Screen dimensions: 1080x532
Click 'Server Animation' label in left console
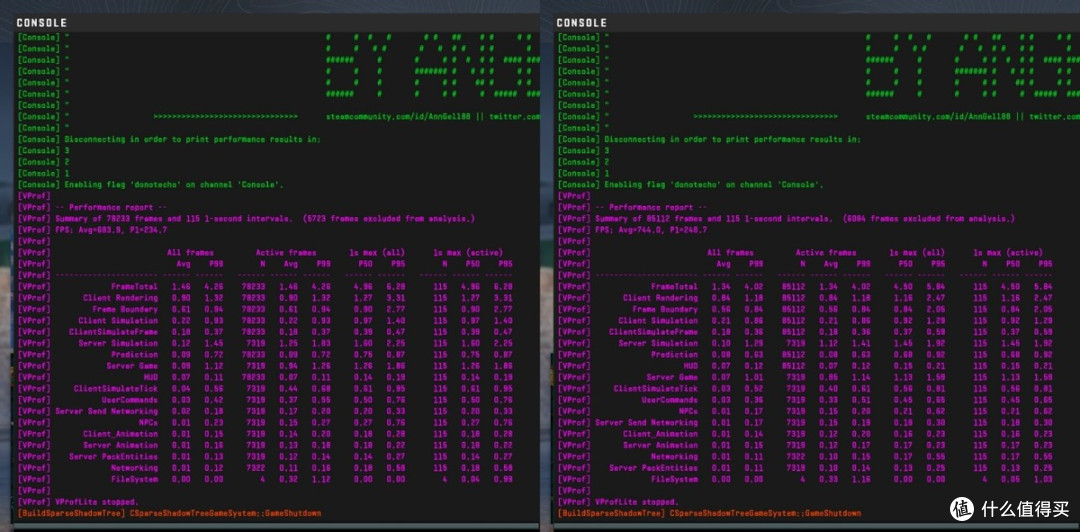point(120,444)
